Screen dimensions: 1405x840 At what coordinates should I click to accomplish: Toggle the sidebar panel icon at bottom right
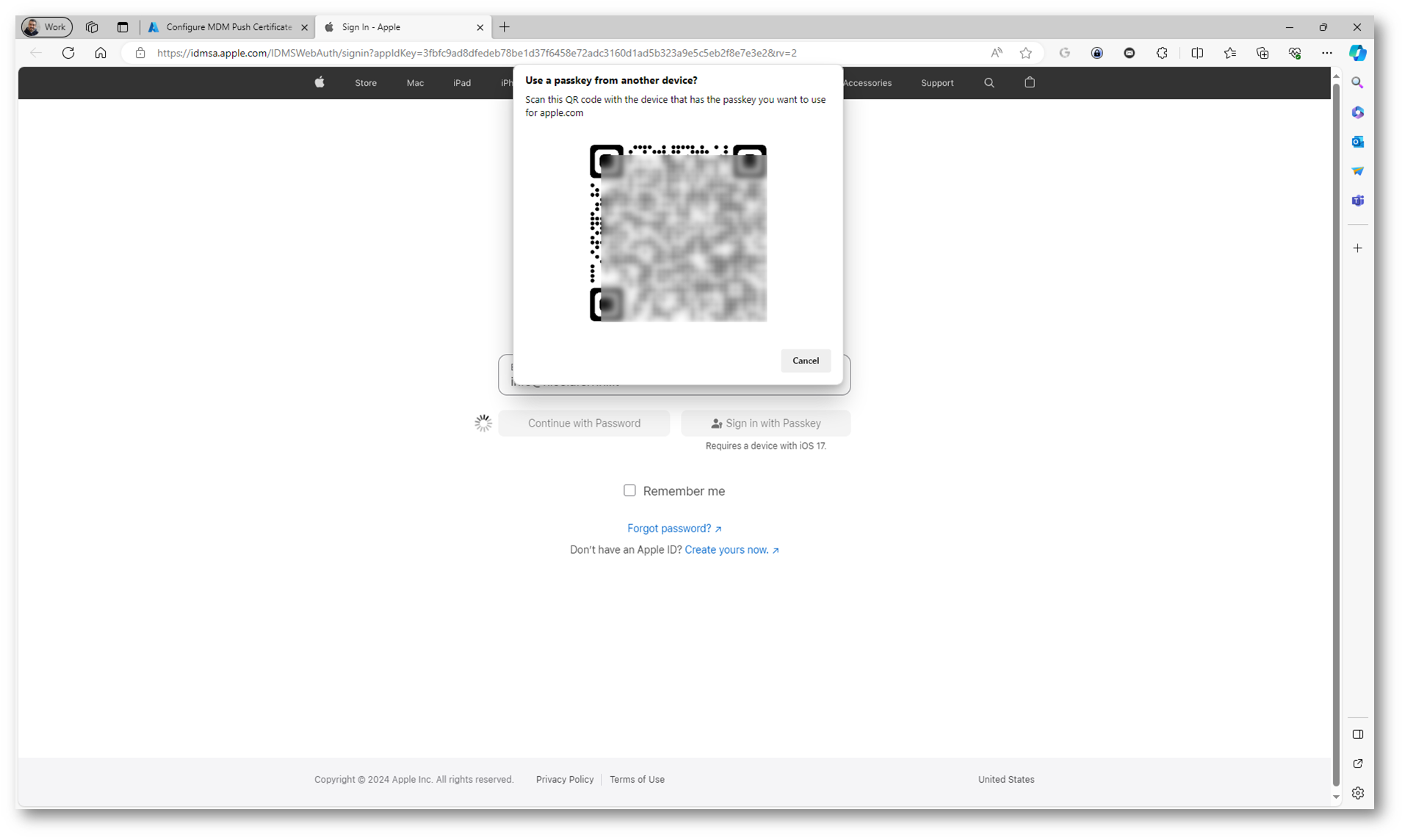1357,734
